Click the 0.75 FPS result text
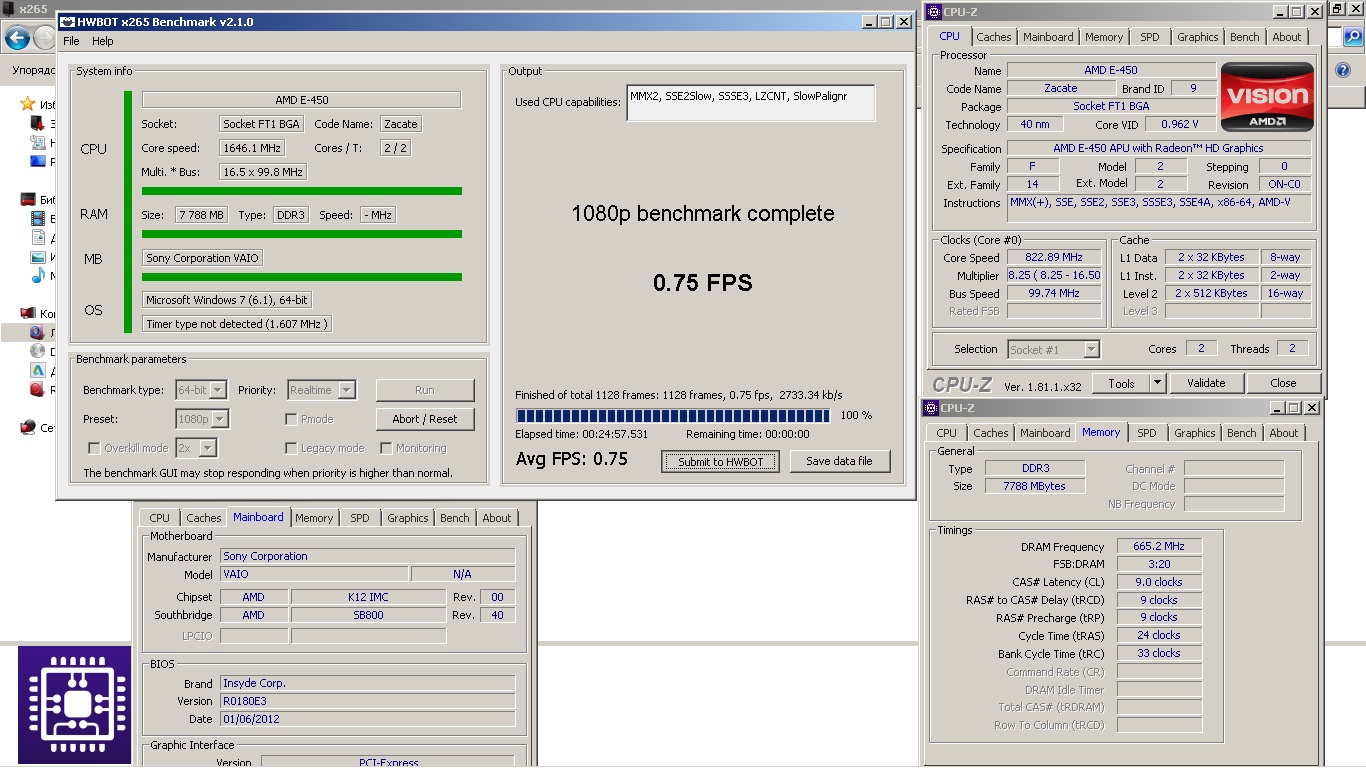 [703, 283]
